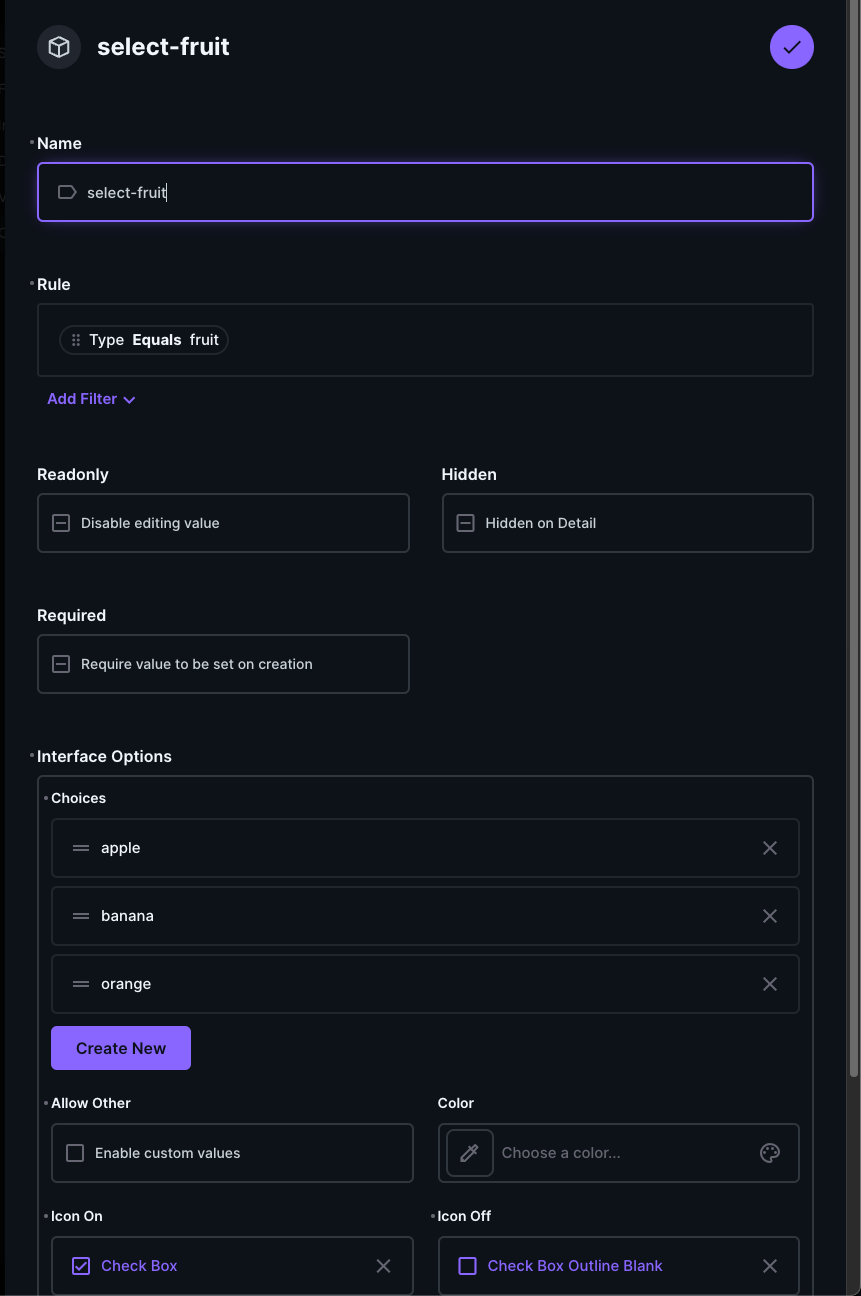Click inside the Name input field
Screen dimensions: 861x1296
coord(425,192)
